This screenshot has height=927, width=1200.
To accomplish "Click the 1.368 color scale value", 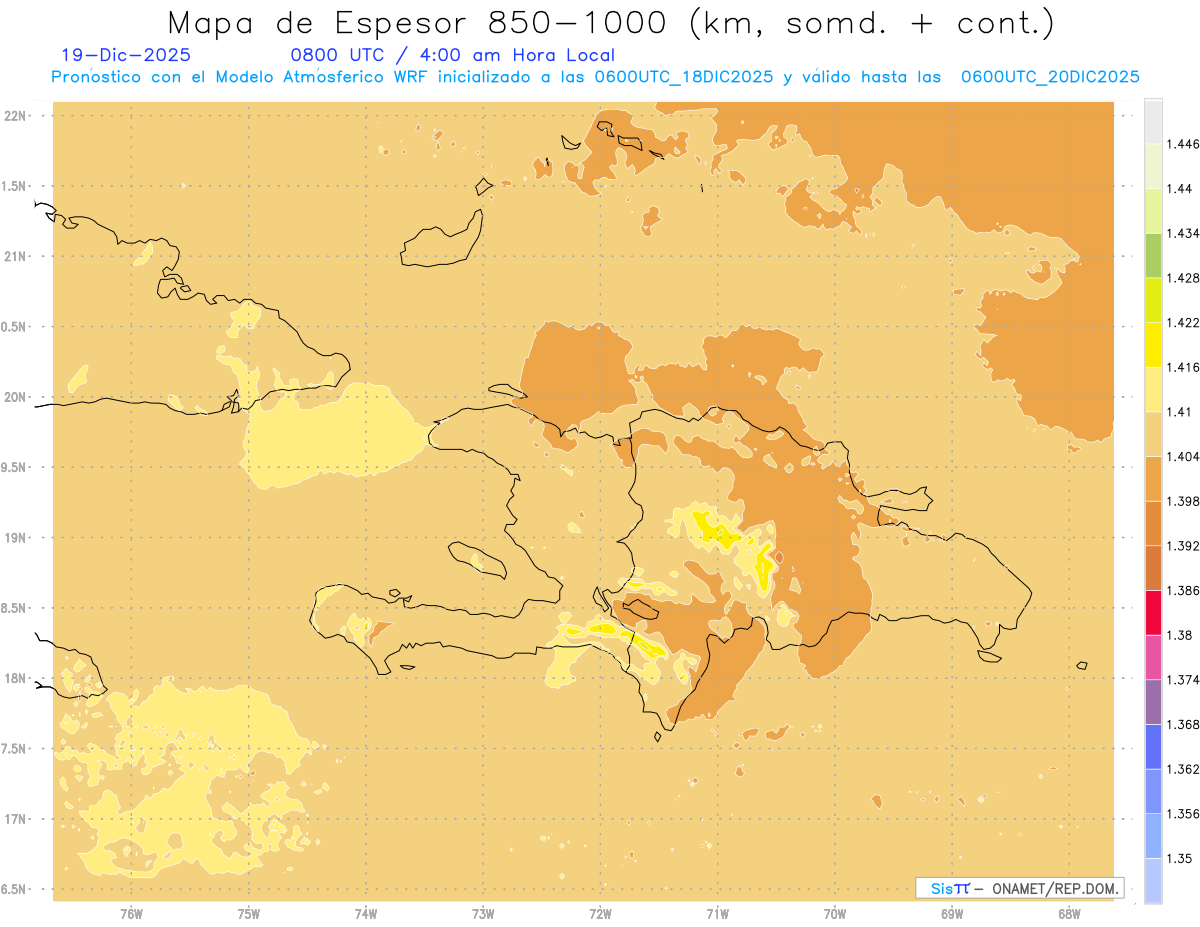I will click(x=1184, y=724).
